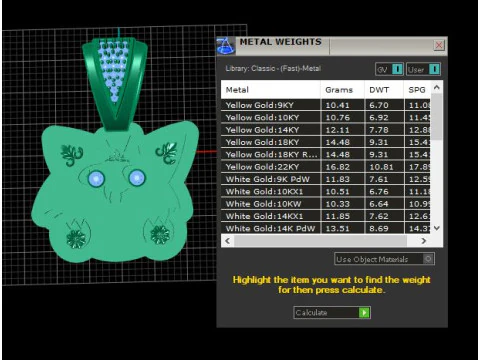Image resolution: width=480 pixels, height=360 pixels.
Task: Select the White Gold:14K PdW row
Action: tap(325, 228)
